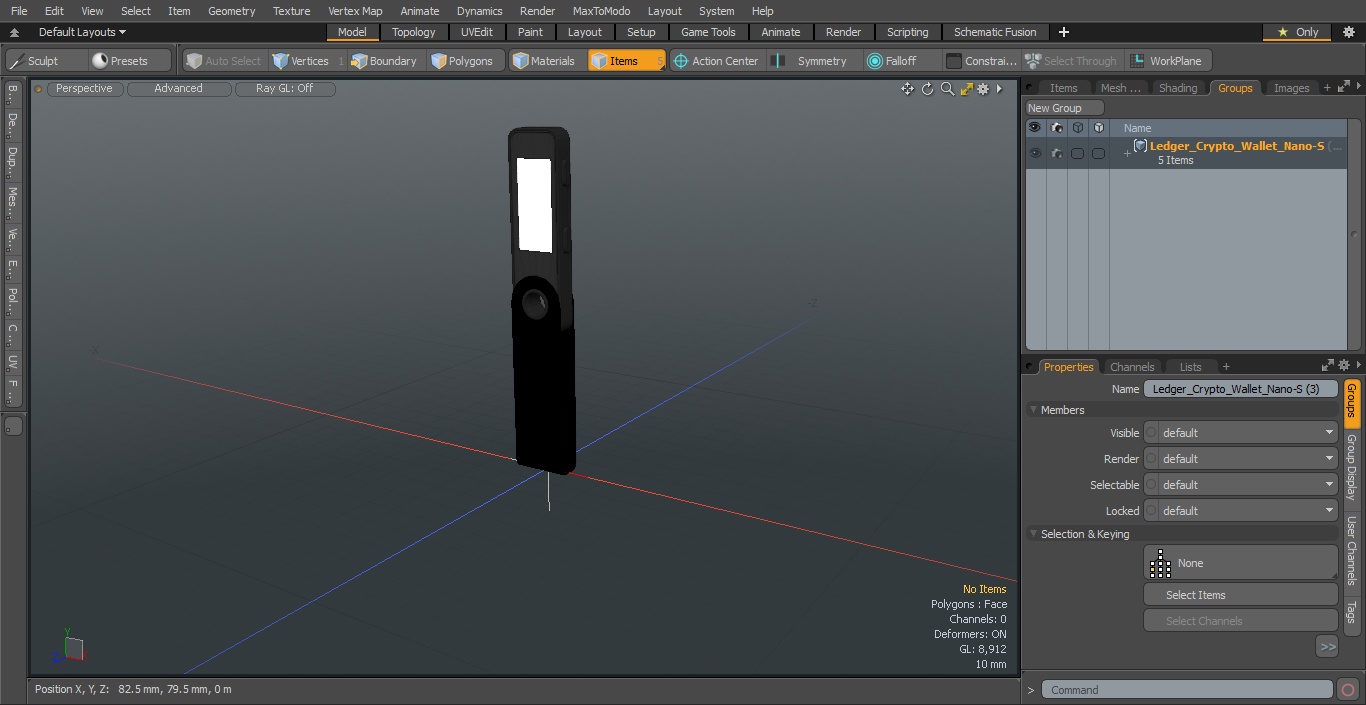Toggle visibility eye for Ledger_Crypto_Wallet group
Screen dimensions: 1366x705
click(1035, 153)
